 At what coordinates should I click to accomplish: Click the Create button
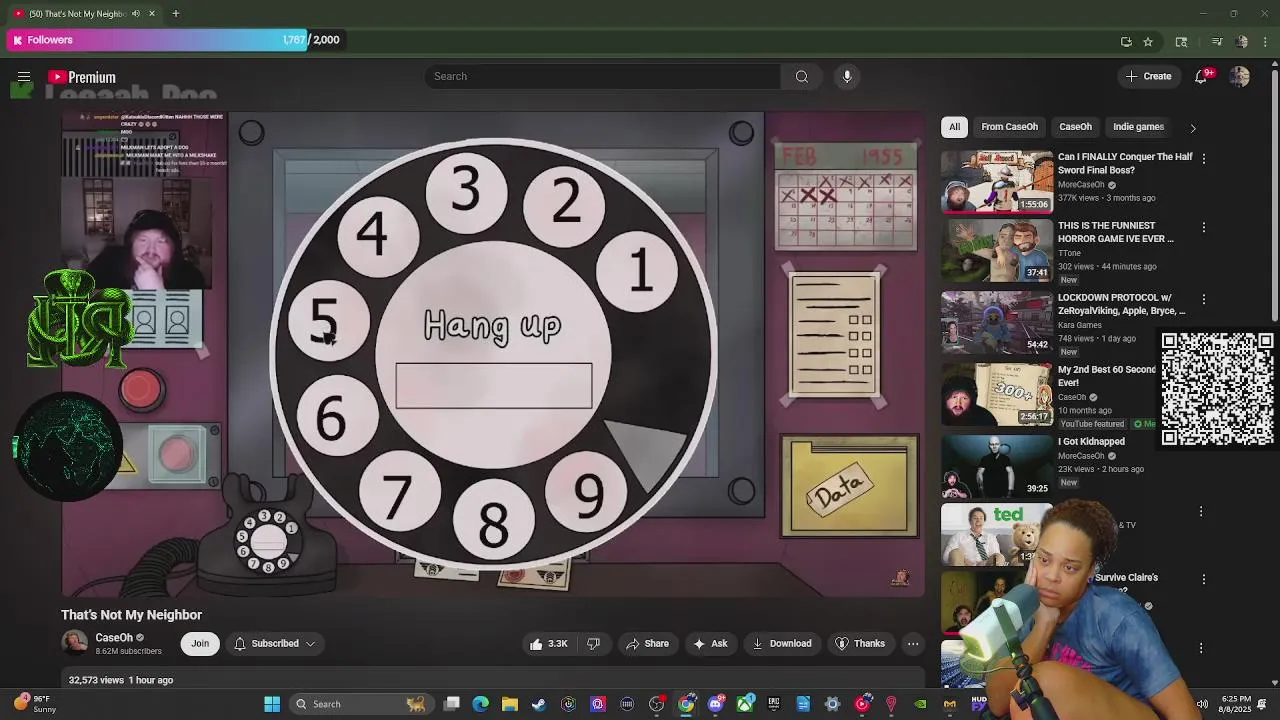click(1148, 77)
